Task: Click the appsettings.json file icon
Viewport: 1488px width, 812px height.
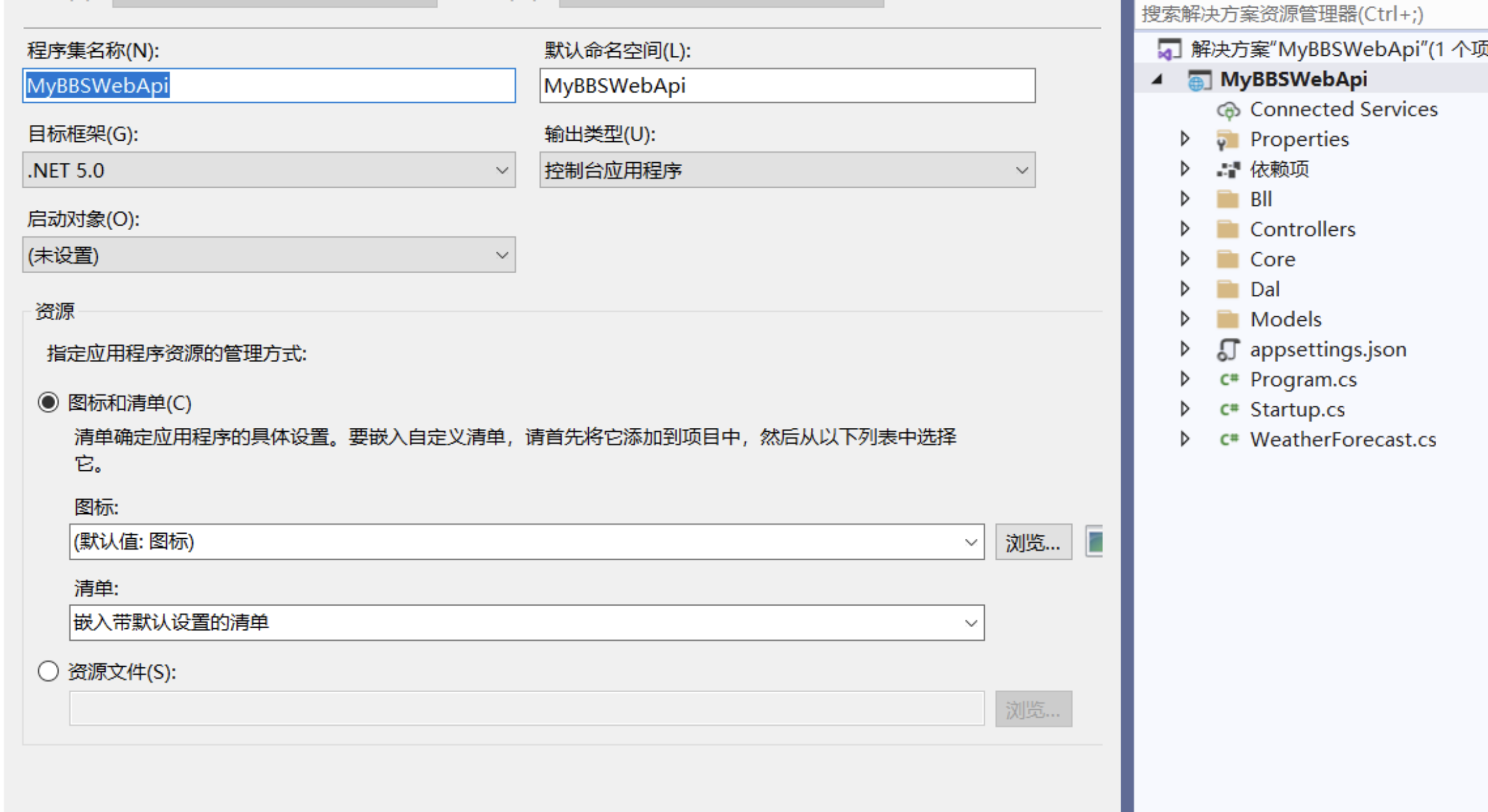Action: tap(1227, 349)
